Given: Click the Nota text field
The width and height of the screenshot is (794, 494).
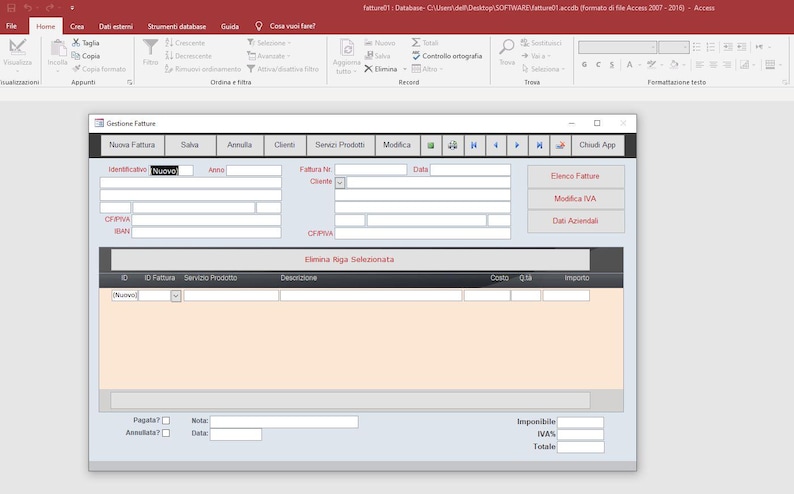Looking at the screenshot, I should (x=284, y=422).
